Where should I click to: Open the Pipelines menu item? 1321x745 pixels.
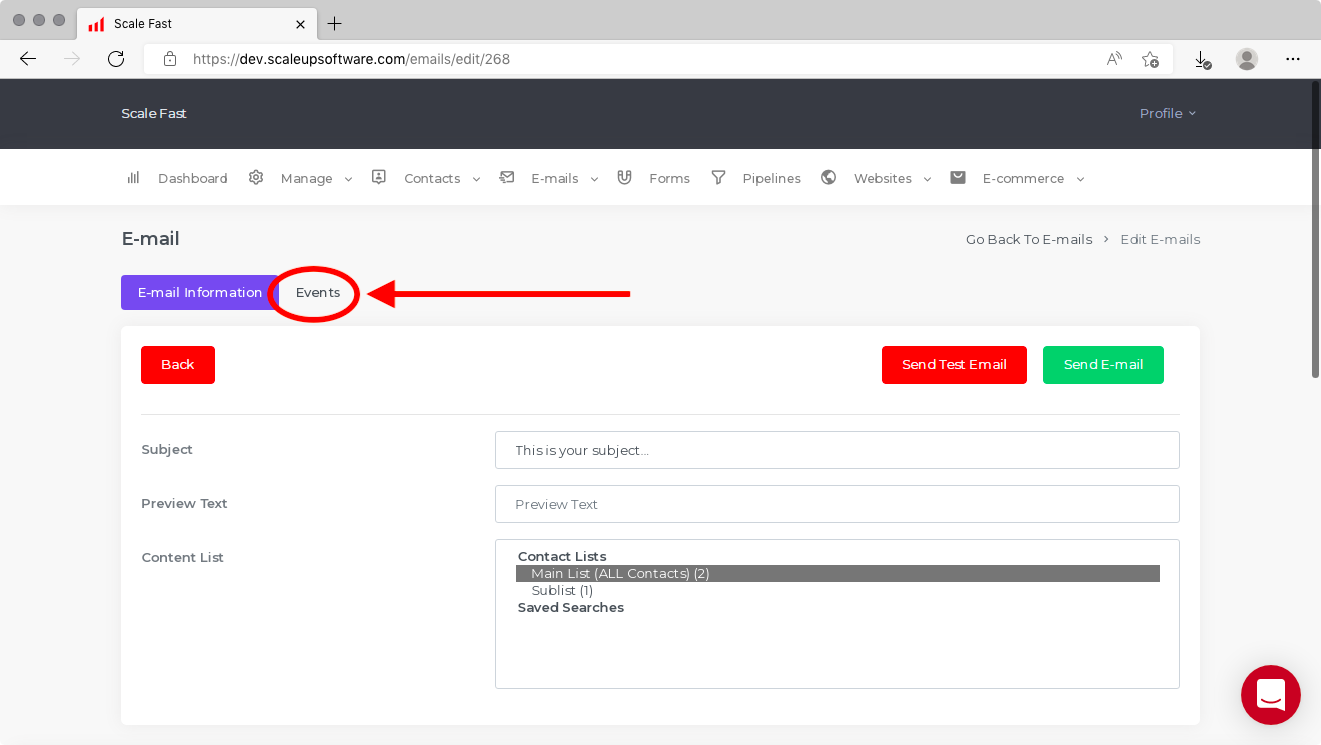(771, 178)
